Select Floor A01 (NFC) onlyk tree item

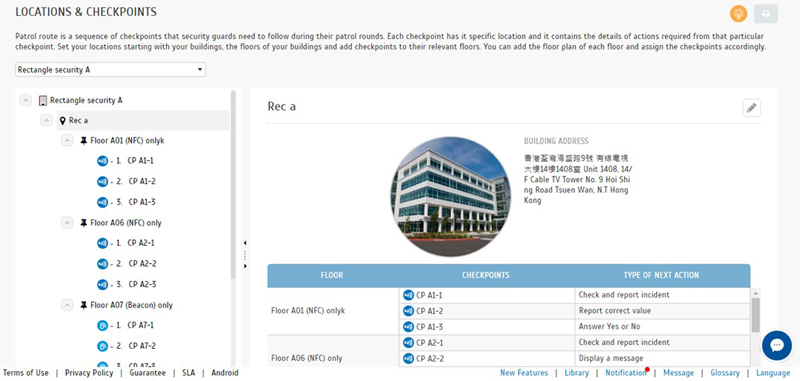[127, 141]
